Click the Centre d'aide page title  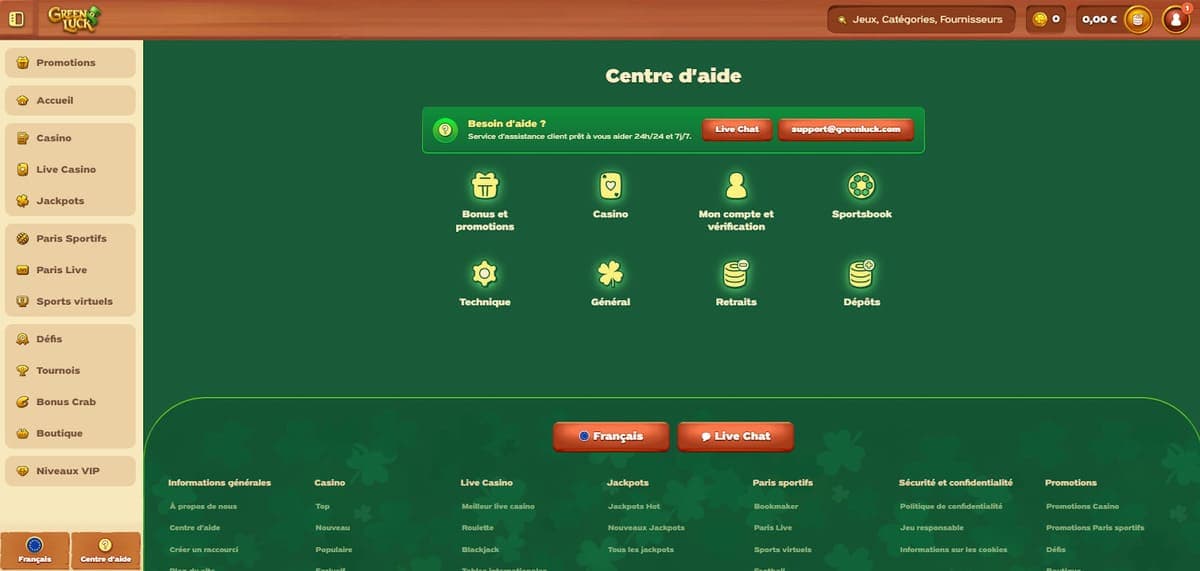coord(673,76)
